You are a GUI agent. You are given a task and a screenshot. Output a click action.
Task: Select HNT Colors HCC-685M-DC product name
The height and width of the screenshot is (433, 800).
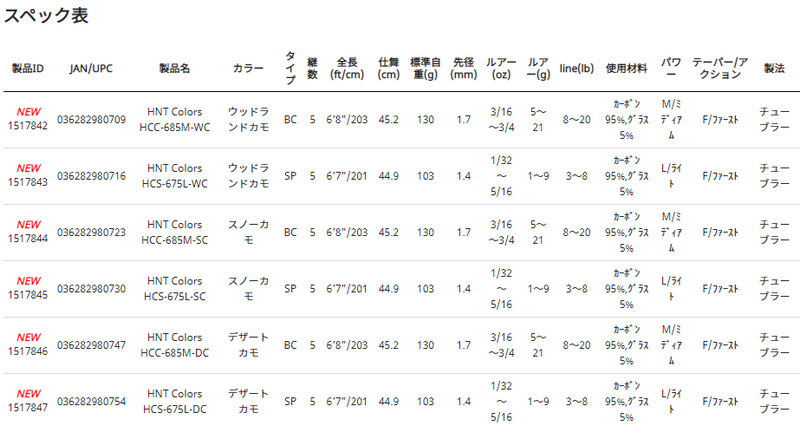coord(174,345)
